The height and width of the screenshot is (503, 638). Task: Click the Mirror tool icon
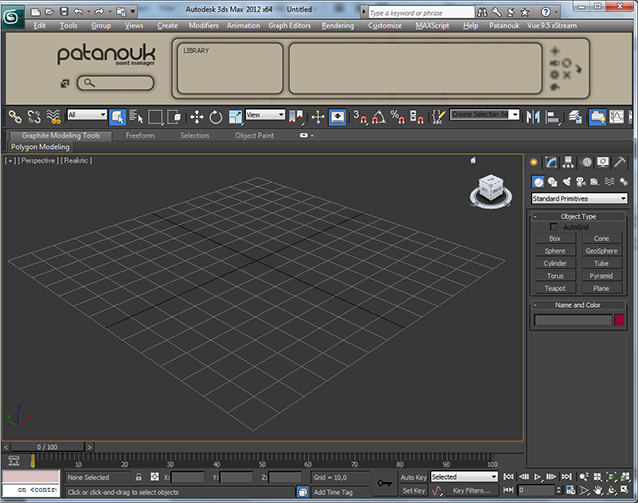click(533, 117)
